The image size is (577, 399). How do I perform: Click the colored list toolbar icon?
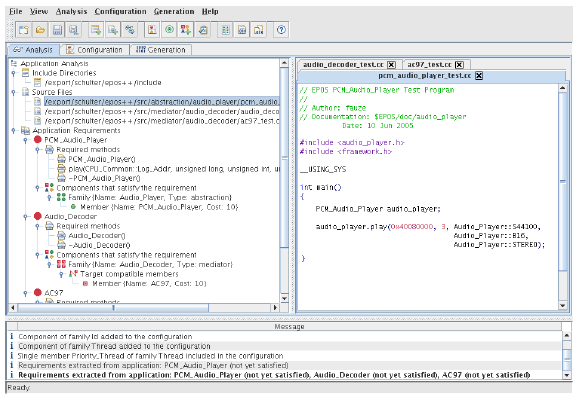click(x=225, y=30)
